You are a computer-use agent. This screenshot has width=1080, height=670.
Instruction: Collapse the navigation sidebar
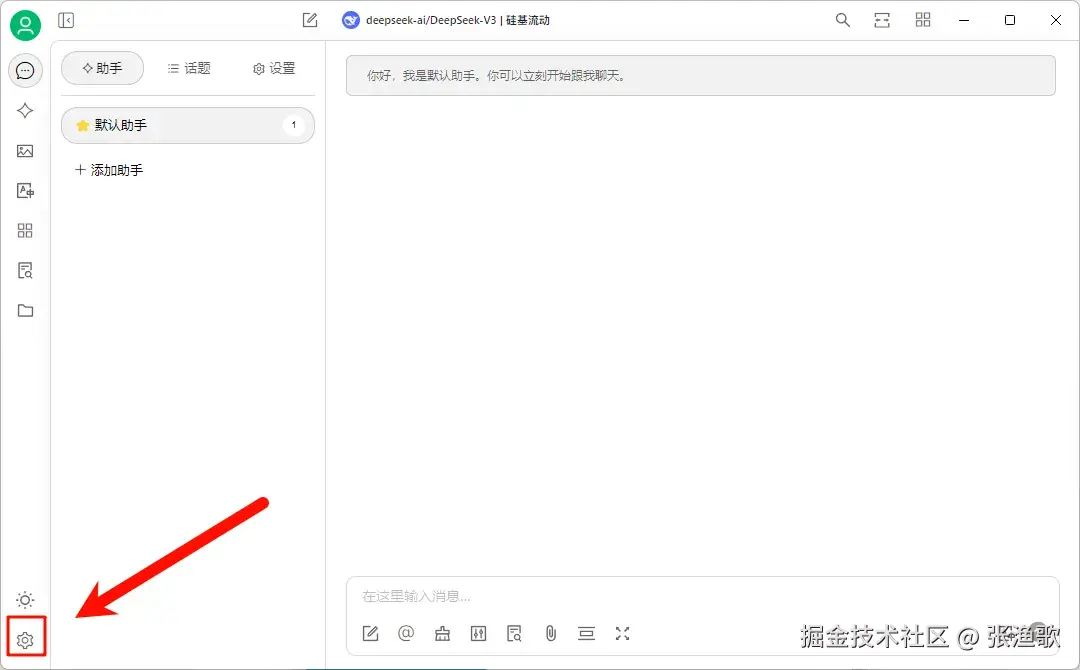[x=66, y=19]
